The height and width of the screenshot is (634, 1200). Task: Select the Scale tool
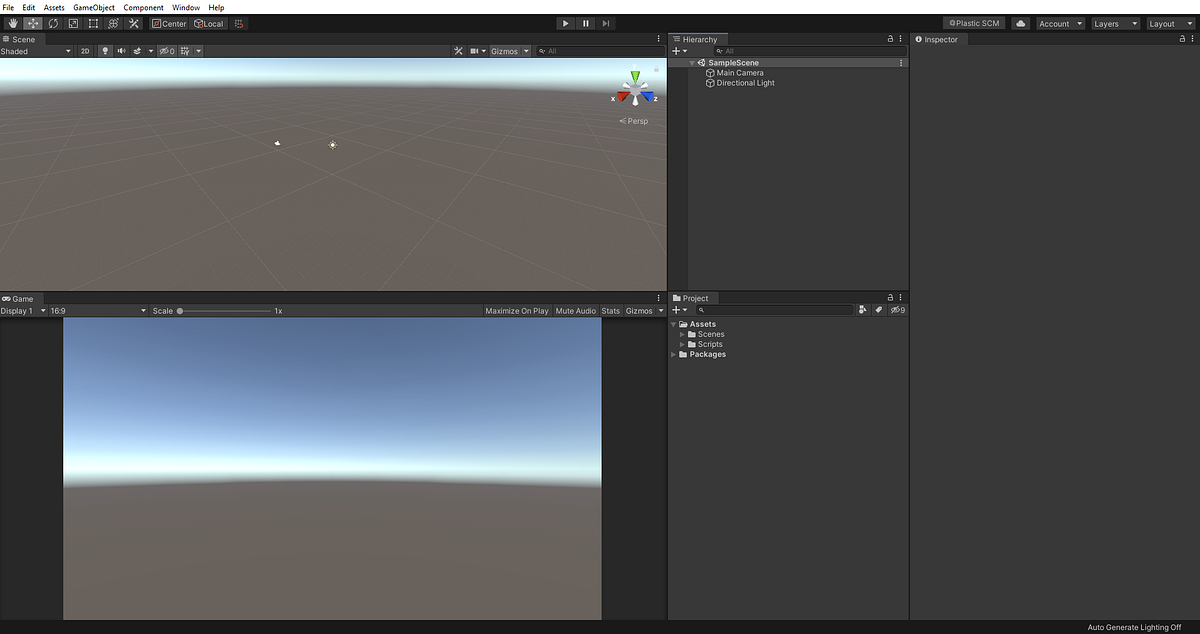click(73, 23)
